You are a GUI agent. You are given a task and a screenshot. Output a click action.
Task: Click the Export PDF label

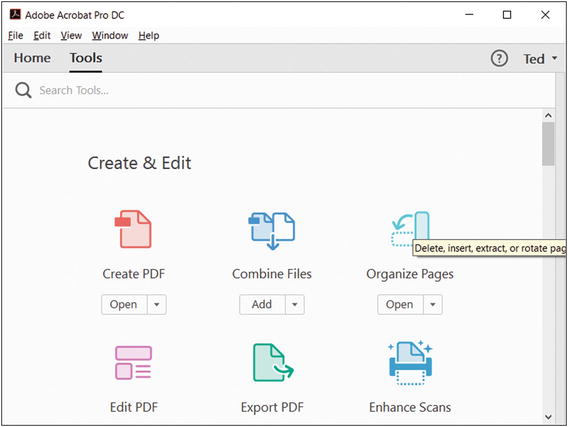pos(272,407)
